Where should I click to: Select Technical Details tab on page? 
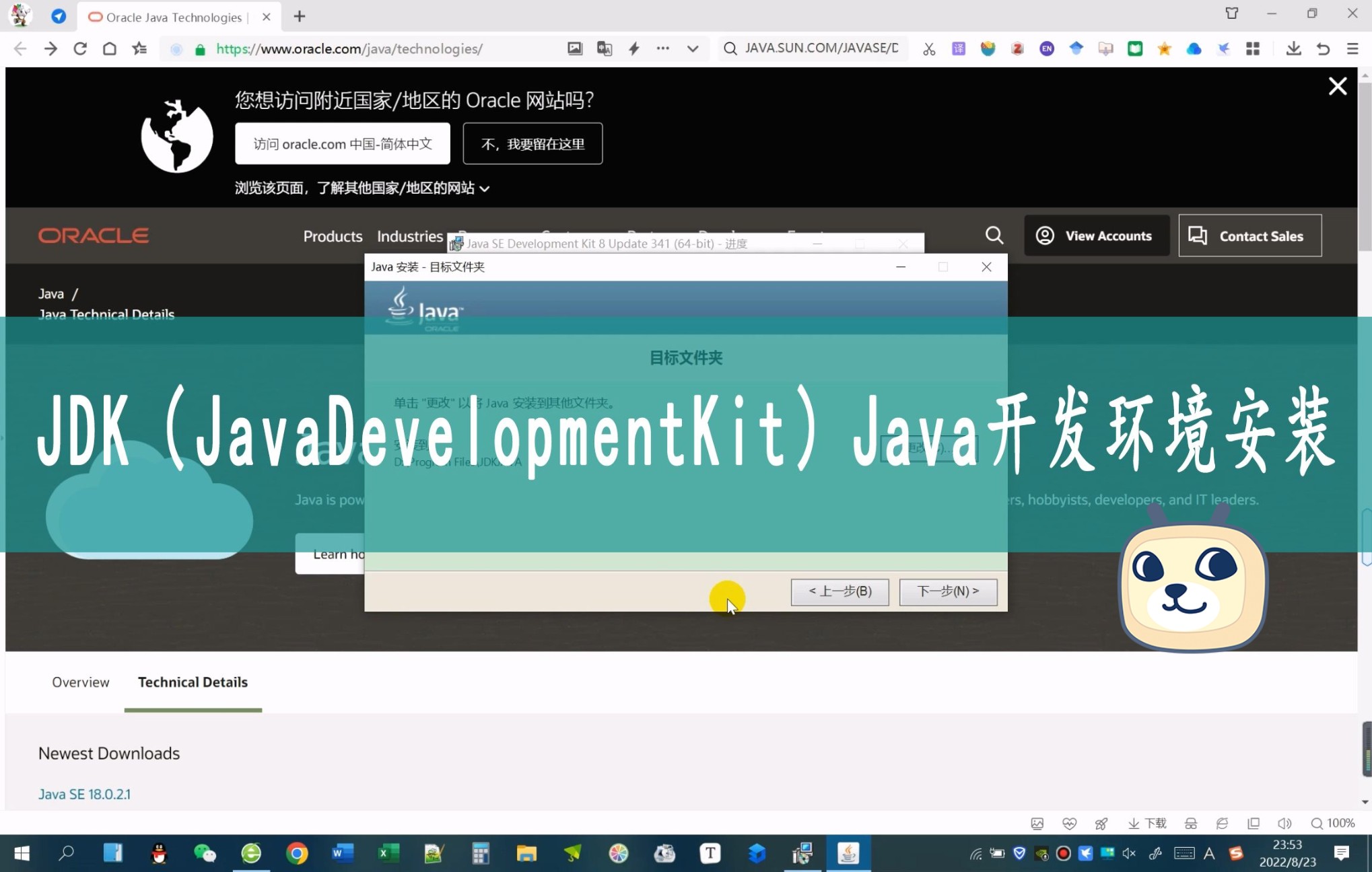pos(193,682)
